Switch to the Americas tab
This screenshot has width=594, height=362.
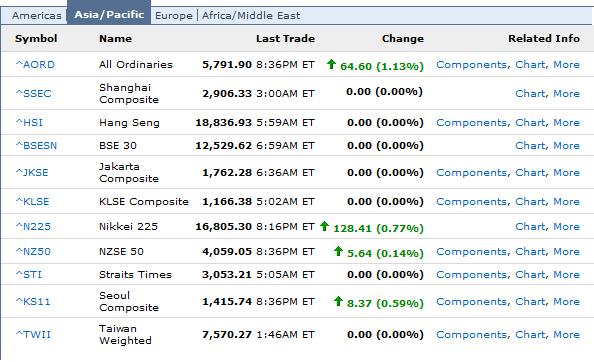[x=37, y=16]
